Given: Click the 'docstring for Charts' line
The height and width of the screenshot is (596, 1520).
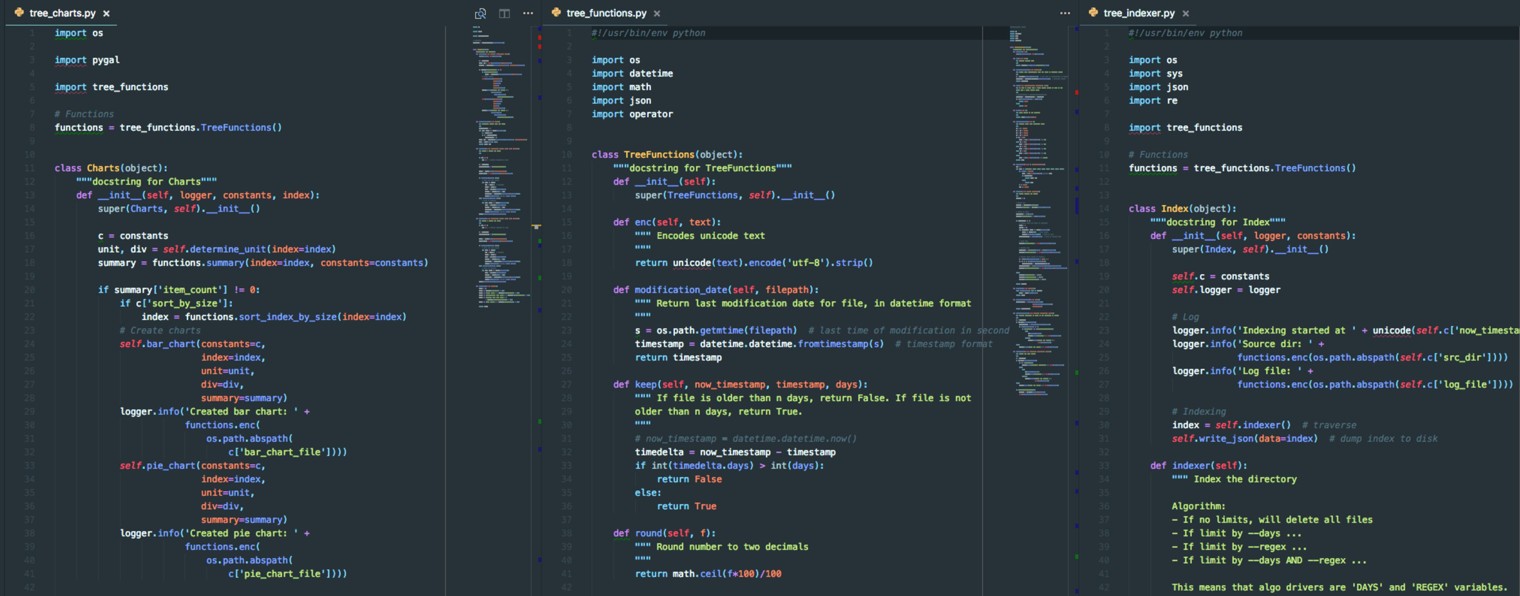Looking at the screenshot, I should [147, 181].
